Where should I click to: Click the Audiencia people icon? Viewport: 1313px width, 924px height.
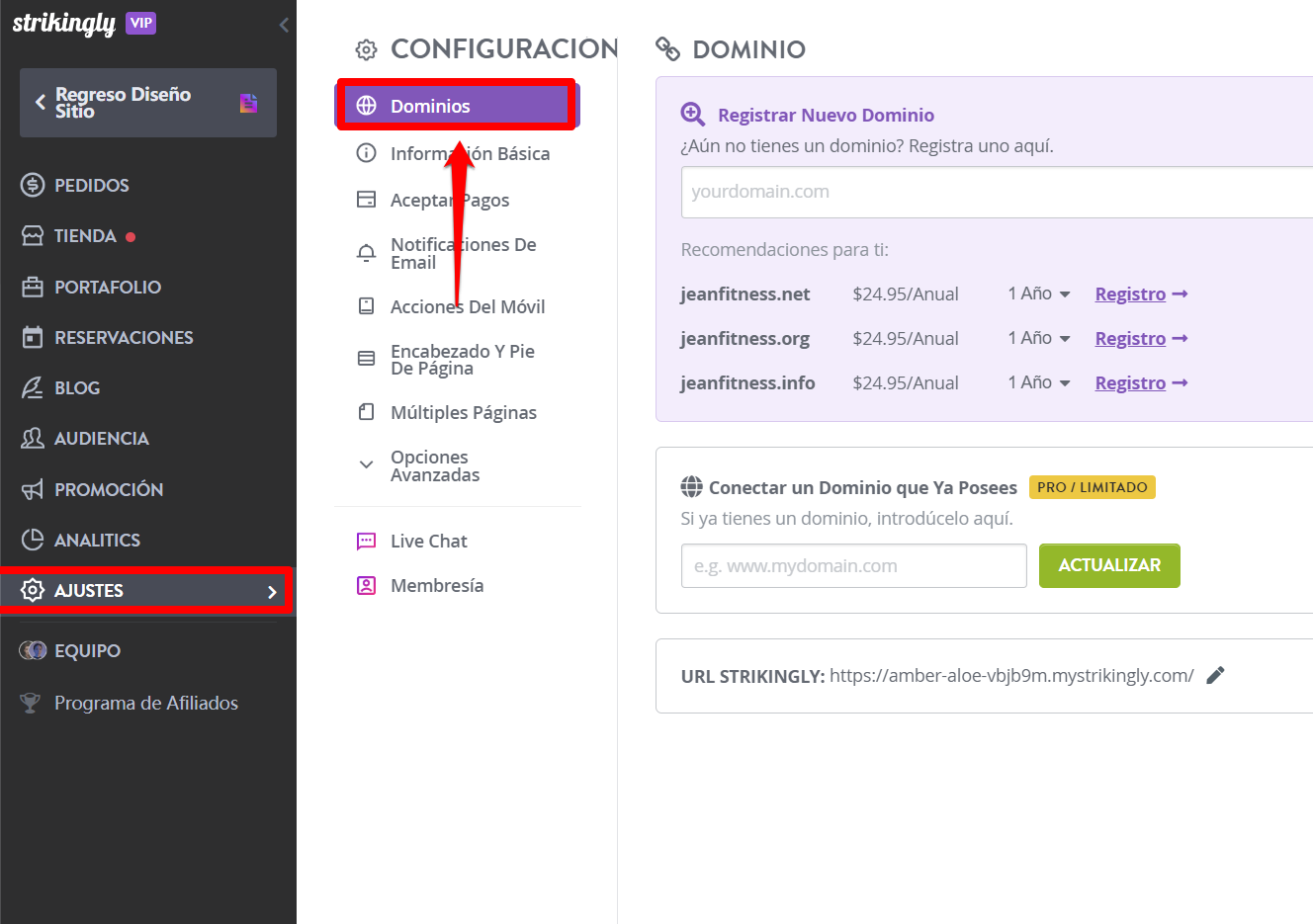(x=33, y=438)
